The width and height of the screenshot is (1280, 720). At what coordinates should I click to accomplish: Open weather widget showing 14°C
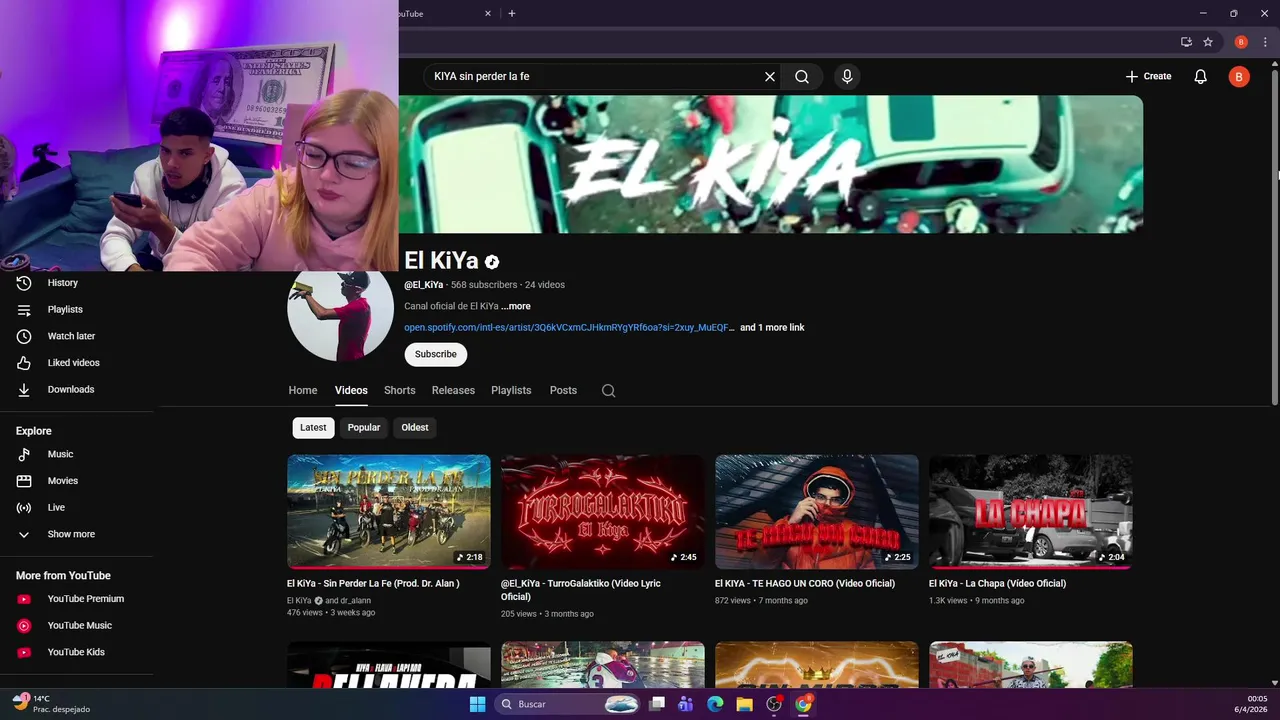52,704
